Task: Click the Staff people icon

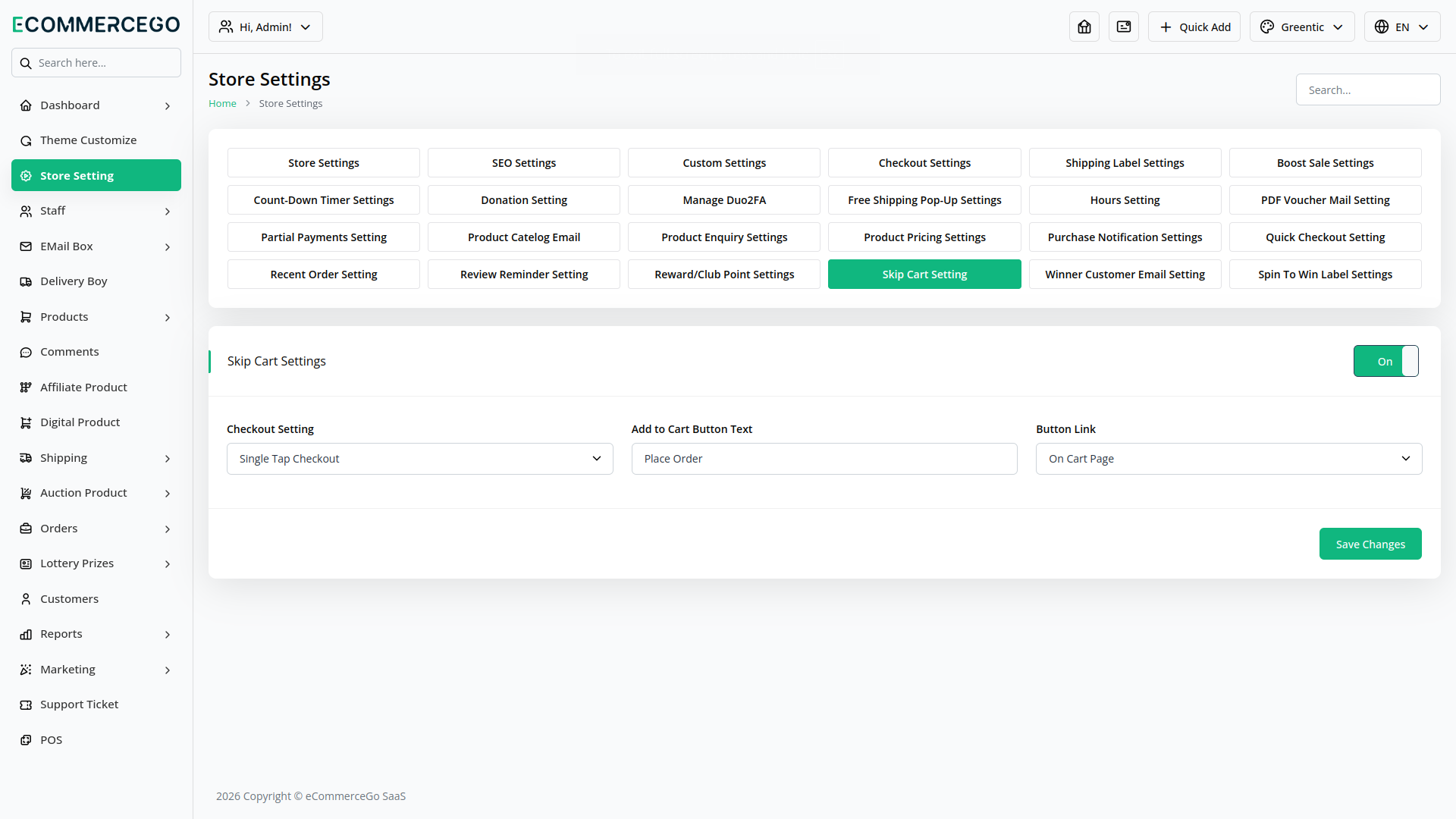Action: point(26,211)
